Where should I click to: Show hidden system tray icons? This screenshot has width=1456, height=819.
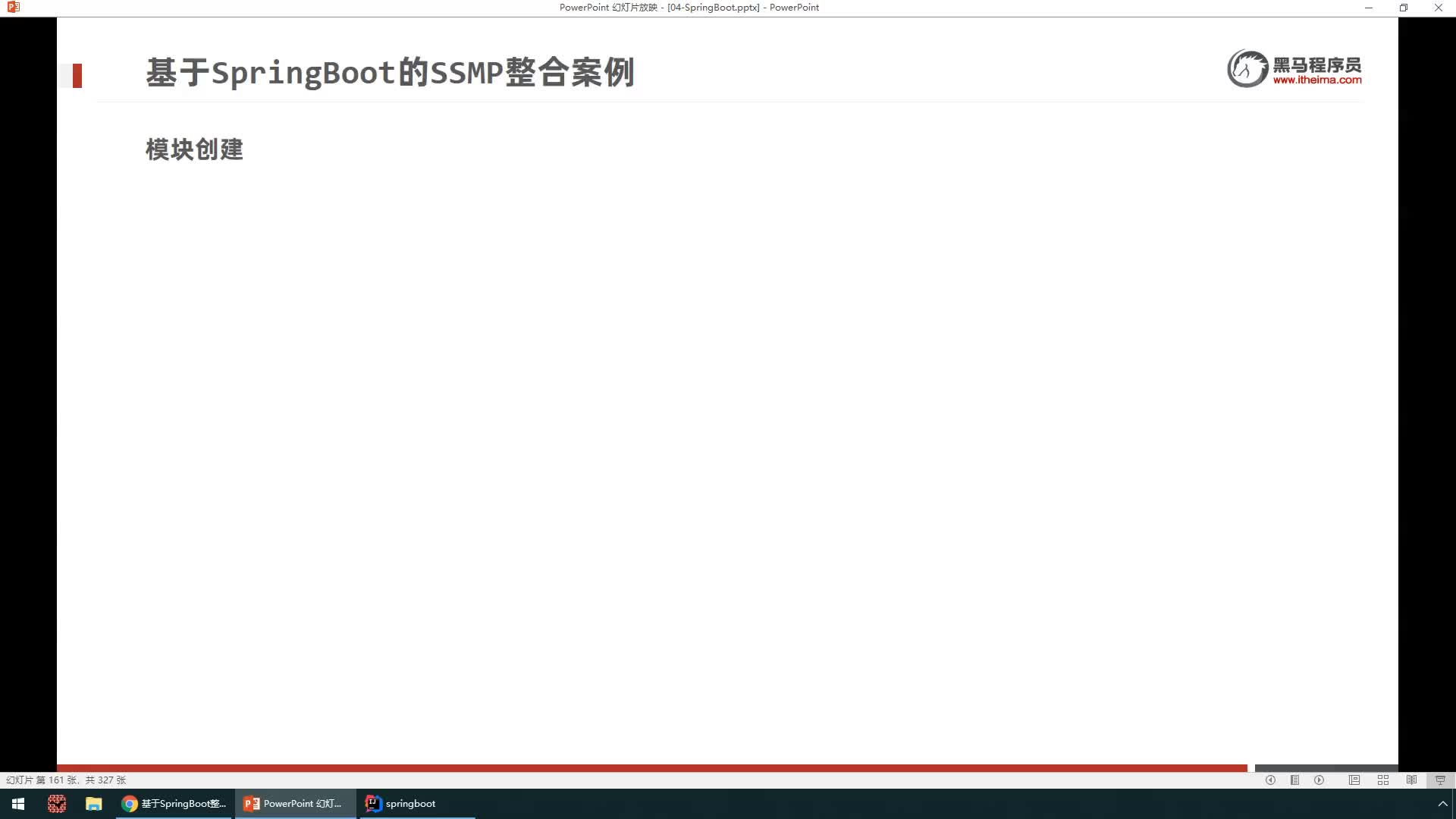click(x=1442, y=804)
